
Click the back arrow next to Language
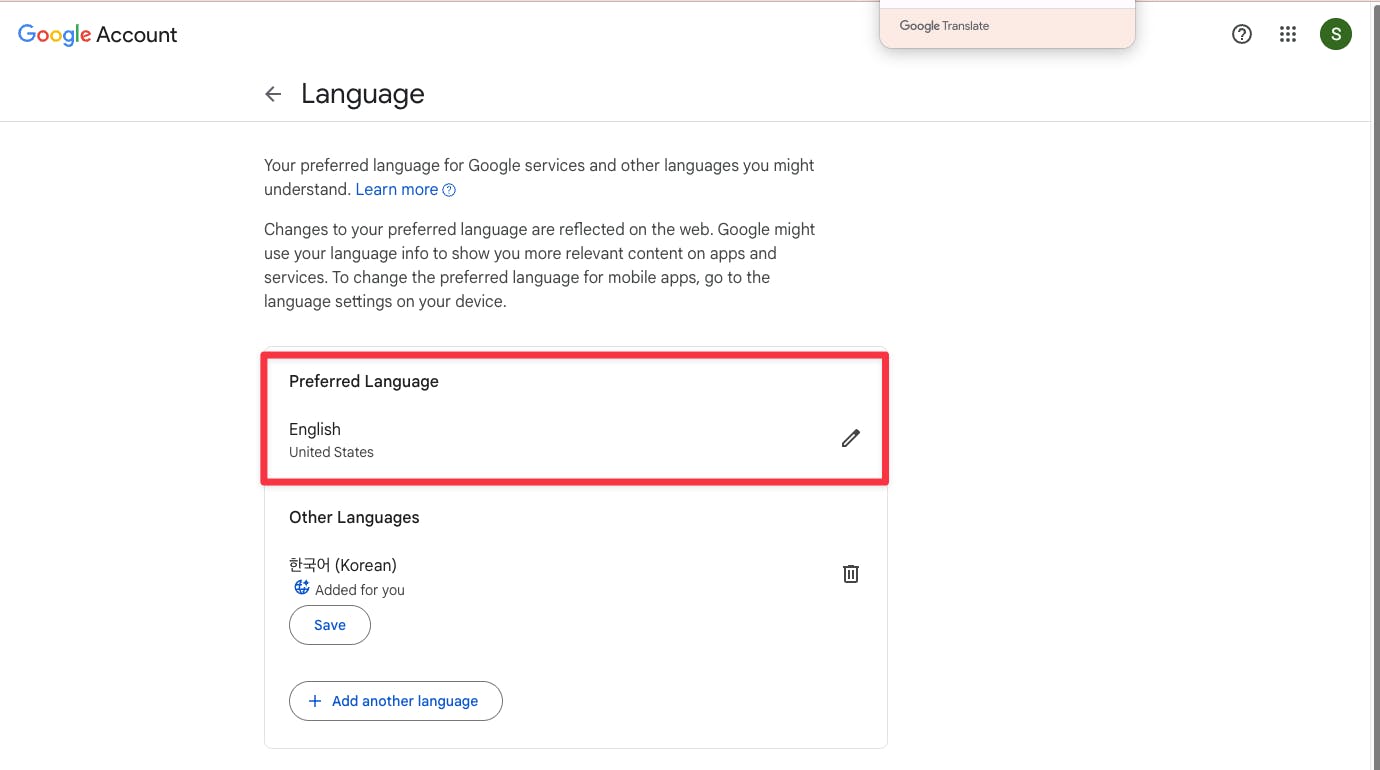[x=272, y=93]
